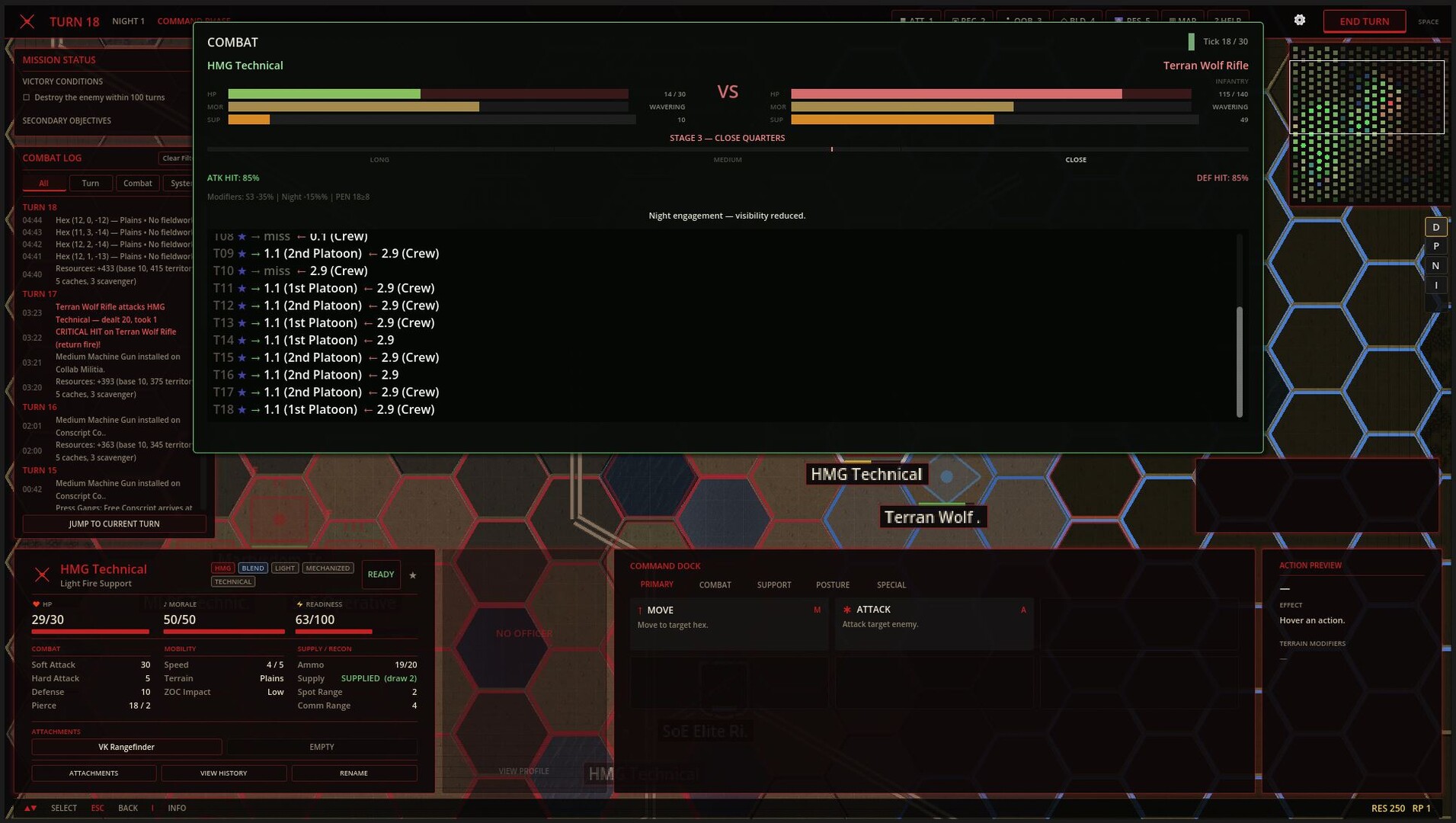This screenshot has height=823, width=1456.
Task: Click the HMG tag badge
Action: click(x=222, y=568)
